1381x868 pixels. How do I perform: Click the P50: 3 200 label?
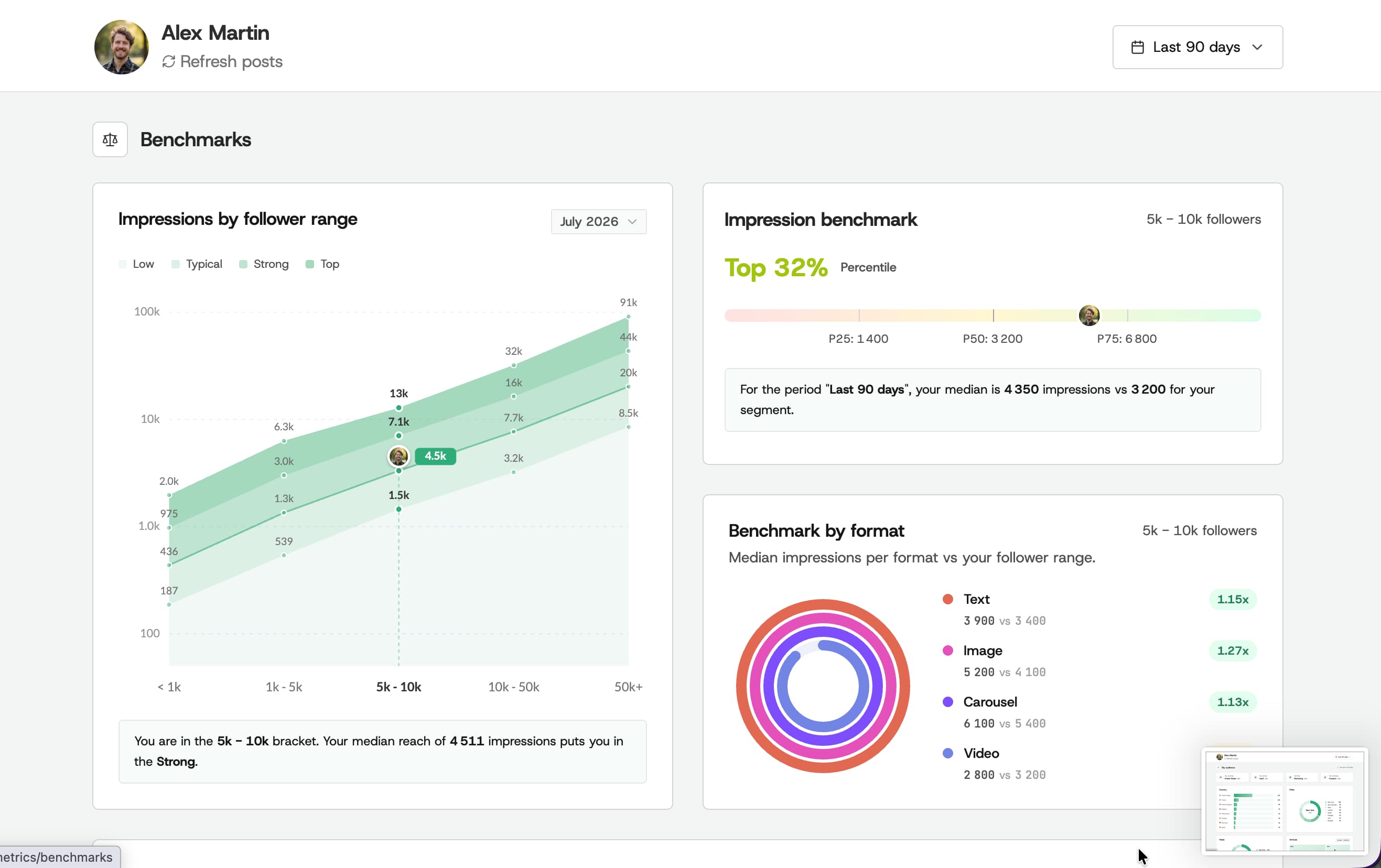tap(992, 338)
